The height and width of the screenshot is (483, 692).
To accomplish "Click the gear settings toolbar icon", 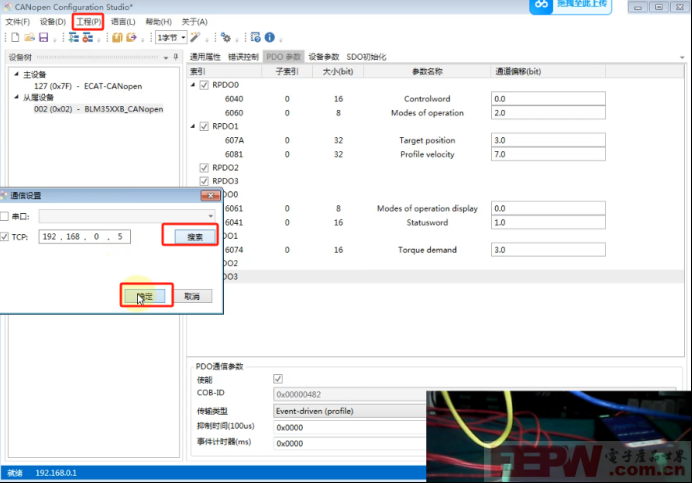I will [x=226, y=38].
